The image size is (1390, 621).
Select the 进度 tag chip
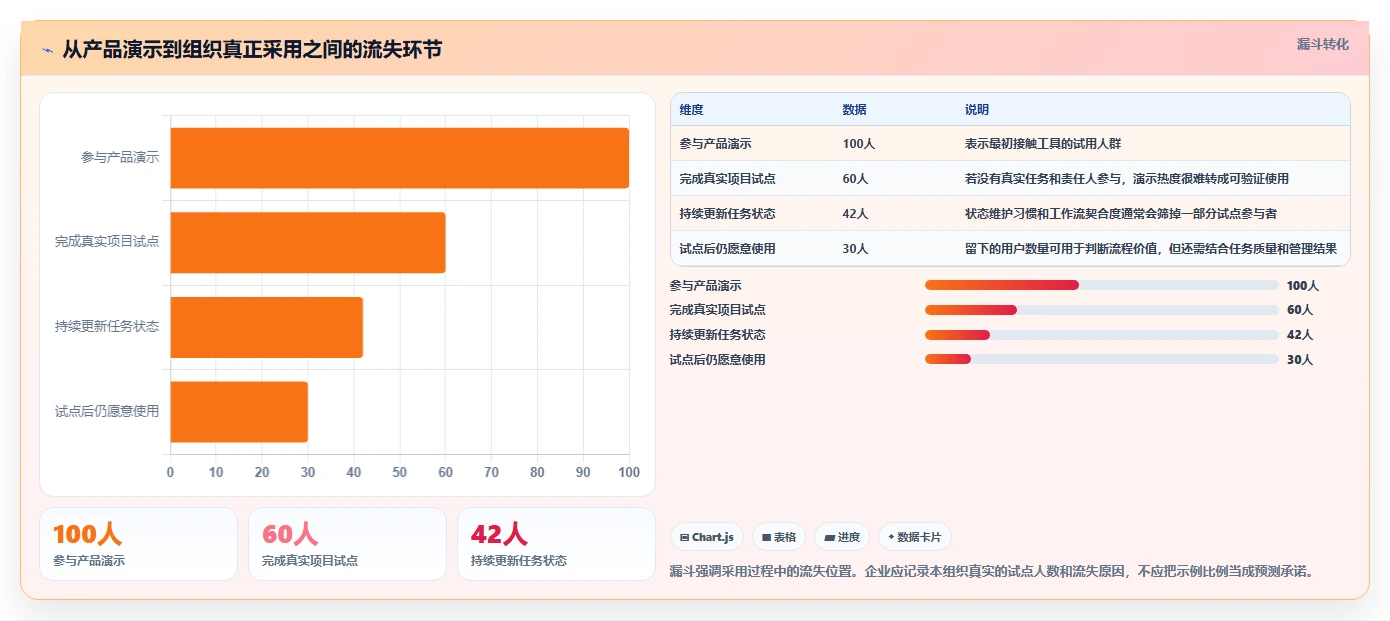pyautogui.click(x=842, y=537)
